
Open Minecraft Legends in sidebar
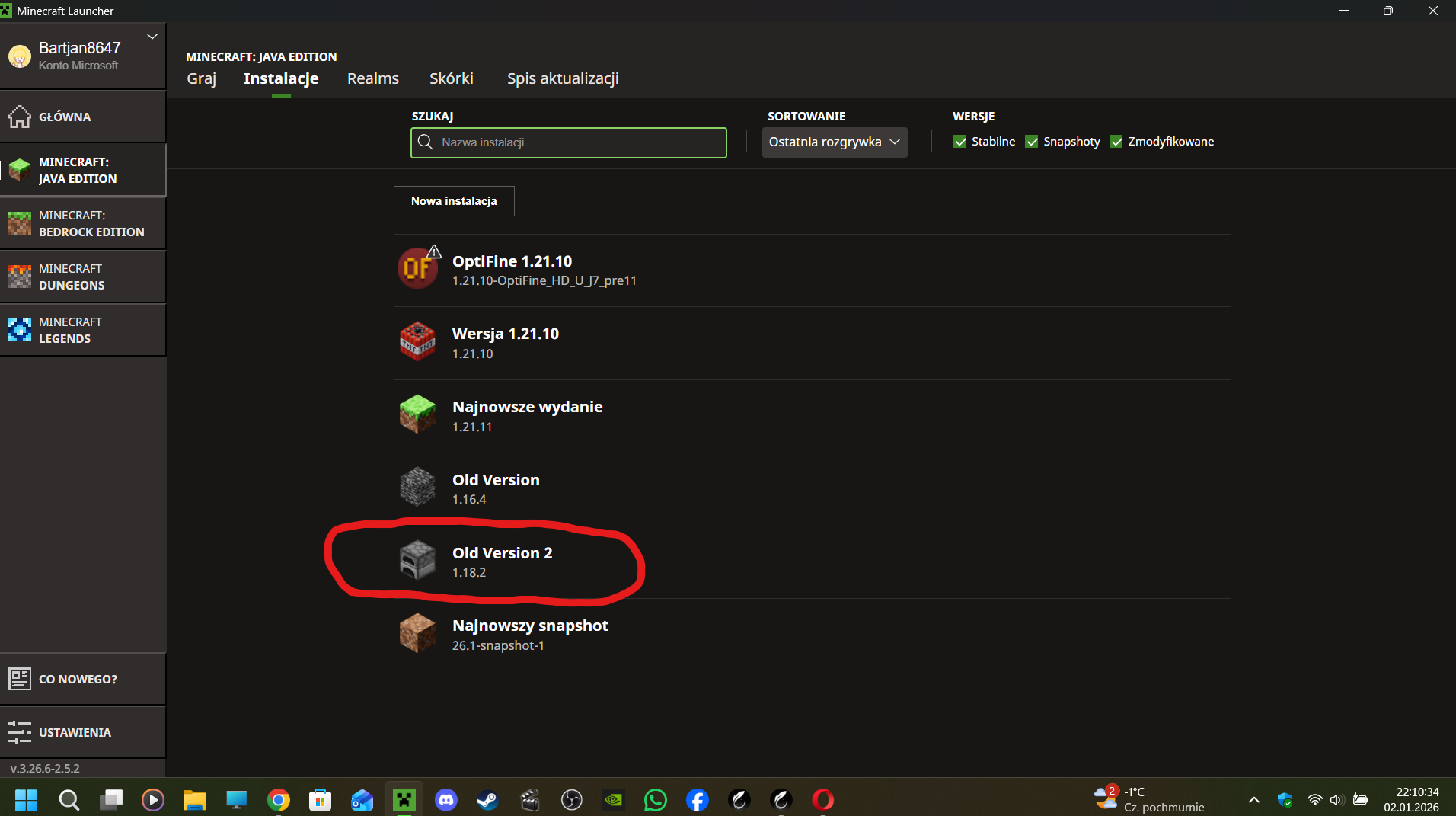83,330
